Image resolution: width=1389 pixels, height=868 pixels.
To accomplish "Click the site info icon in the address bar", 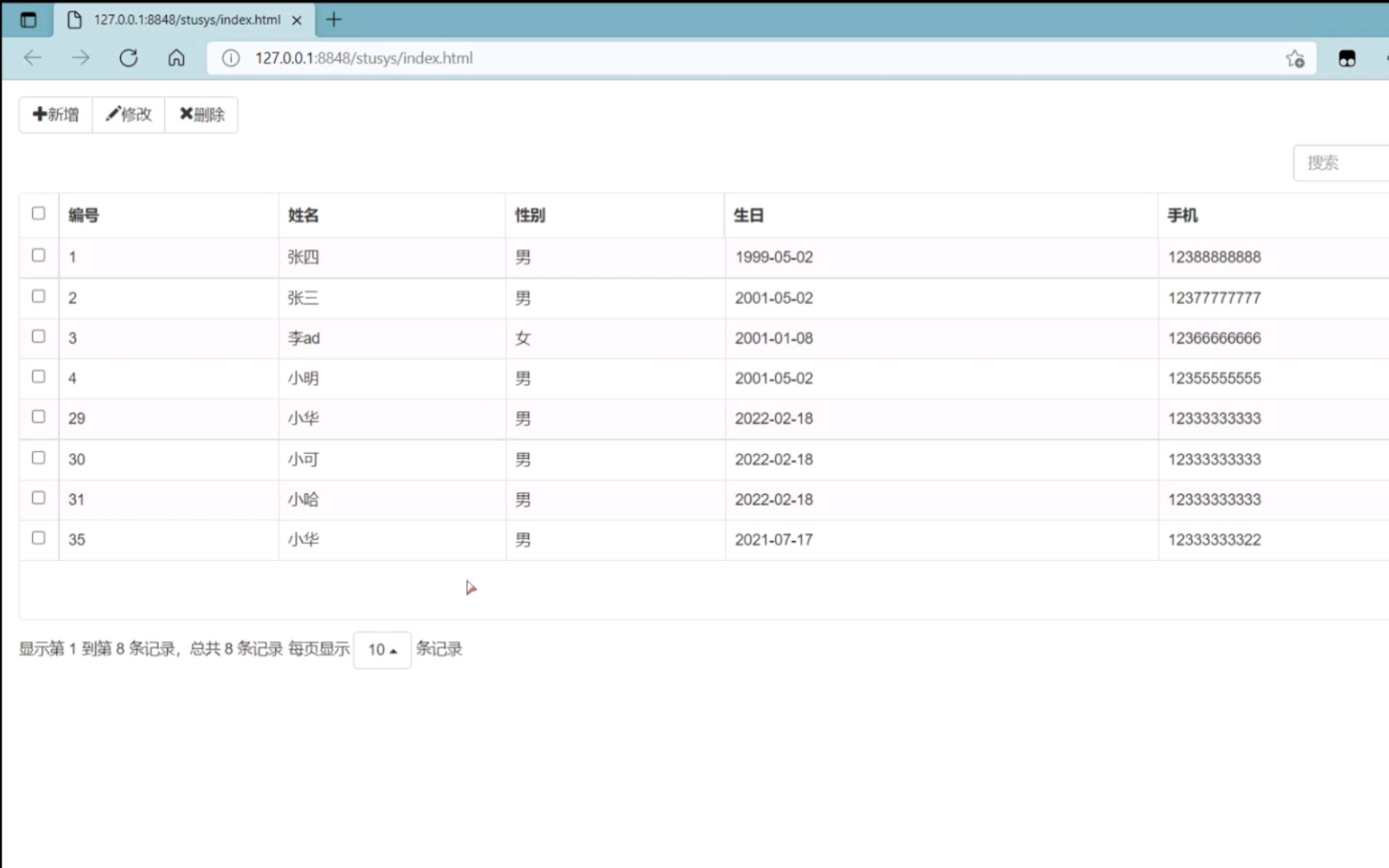I will click(229, 58).
